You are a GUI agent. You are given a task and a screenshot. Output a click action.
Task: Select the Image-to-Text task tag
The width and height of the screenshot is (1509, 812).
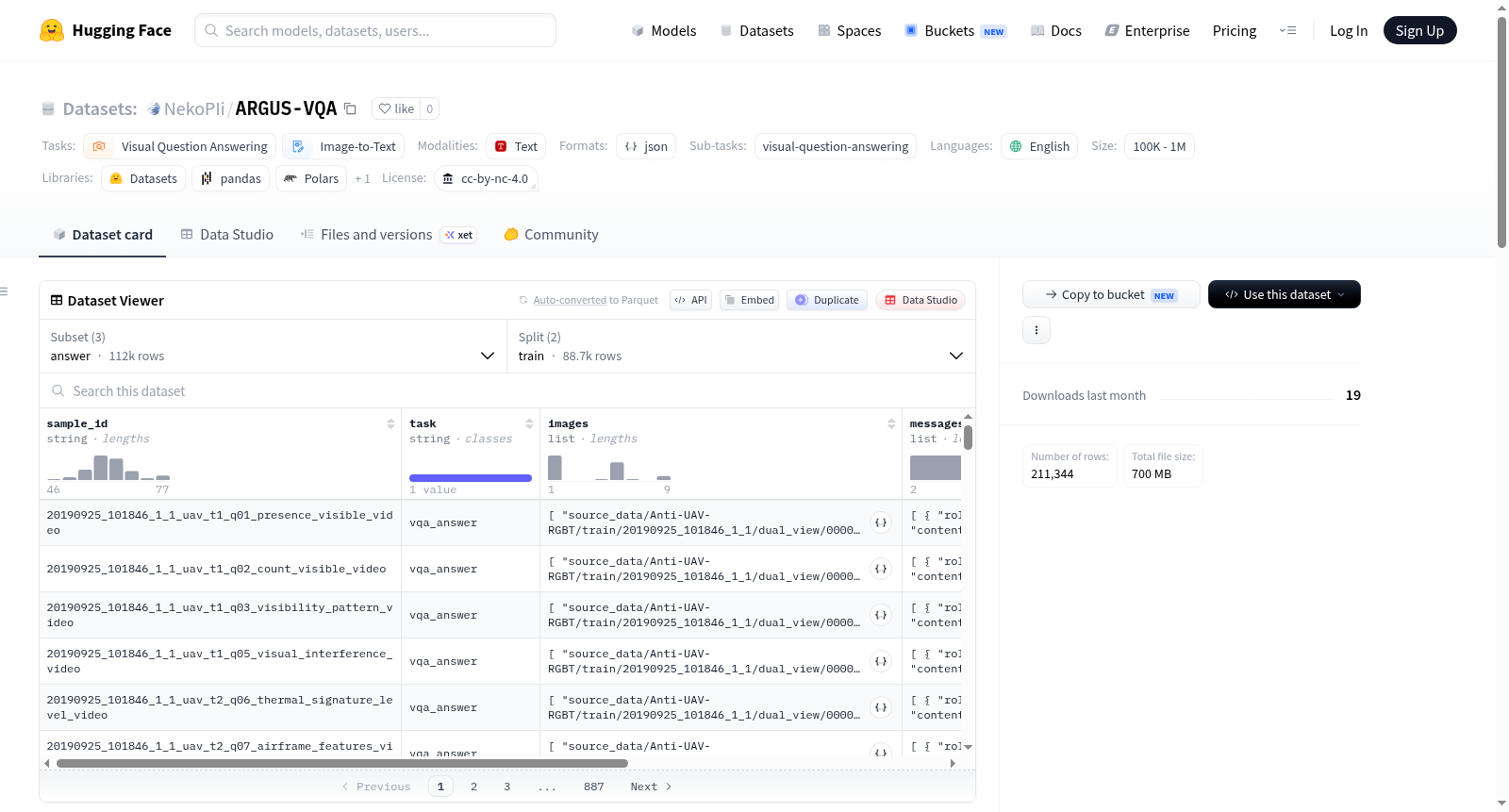click(343, 146)
